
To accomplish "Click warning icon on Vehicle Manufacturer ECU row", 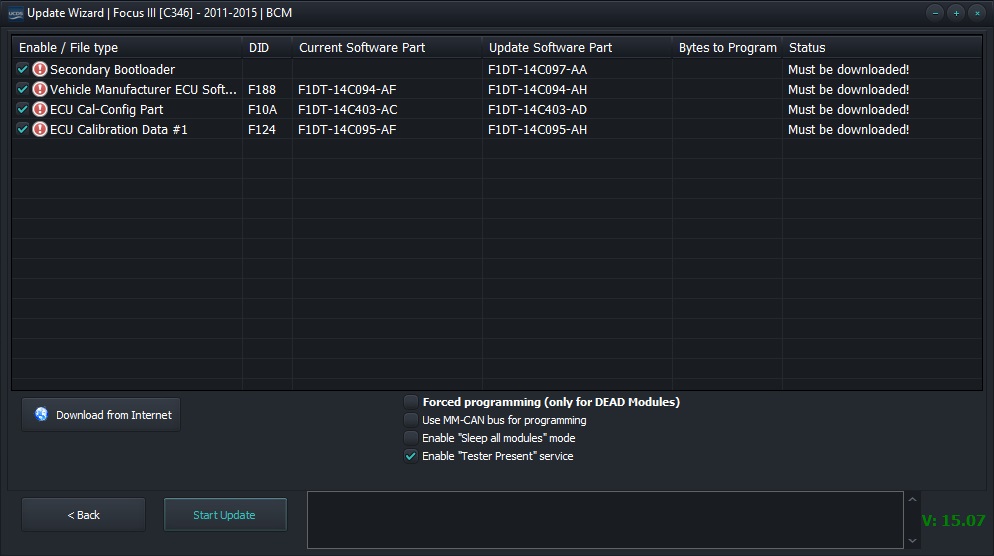I will (40, 89).
